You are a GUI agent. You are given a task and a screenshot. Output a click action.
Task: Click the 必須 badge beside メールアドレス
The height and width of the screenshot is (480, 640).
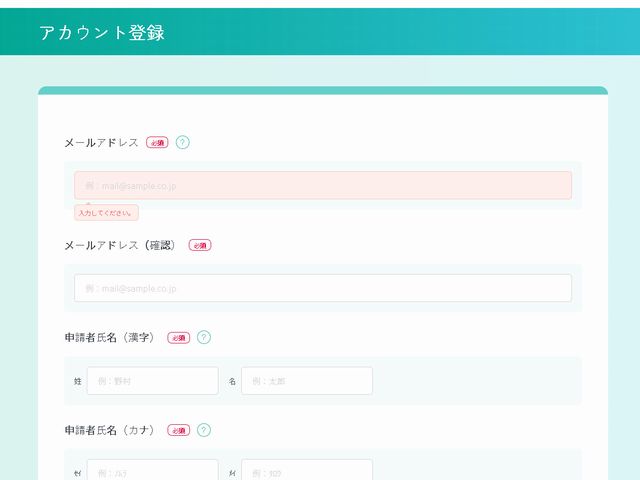(157, 143)
